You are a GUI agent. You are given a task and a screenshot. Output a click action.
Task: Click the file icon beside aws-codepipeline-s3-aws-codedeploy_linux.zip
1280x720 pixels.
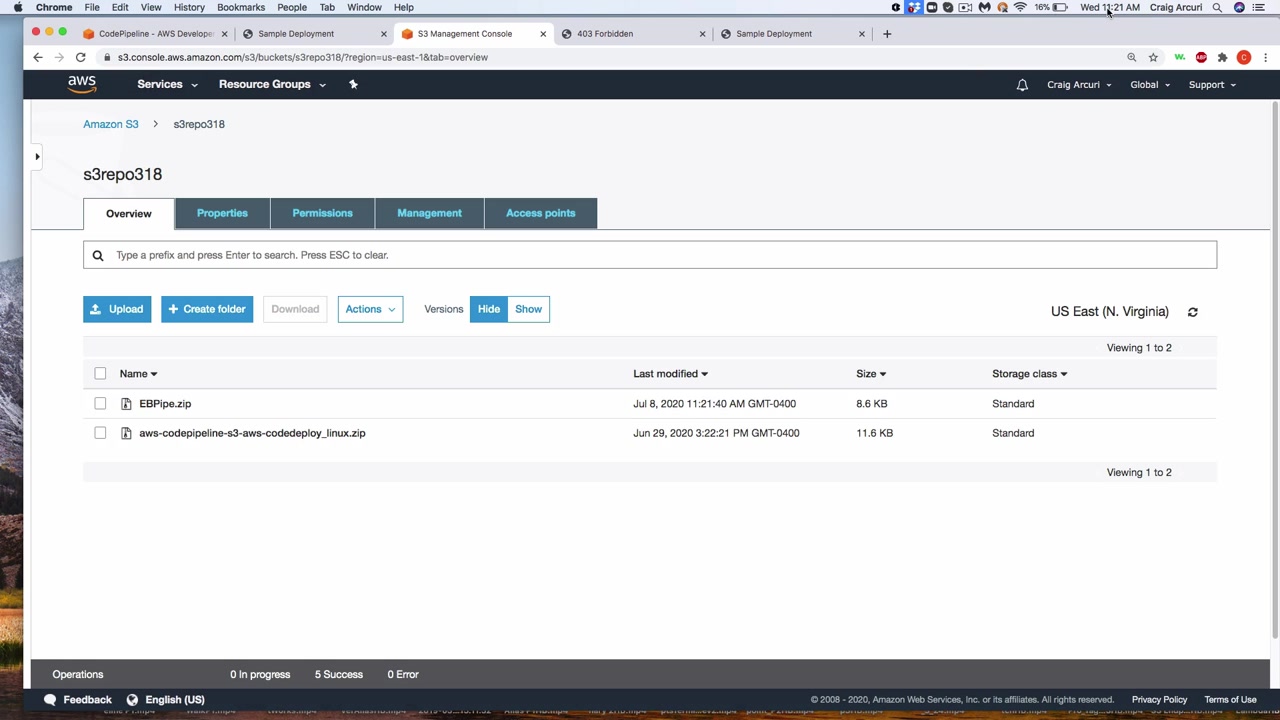tap(126, 433)
